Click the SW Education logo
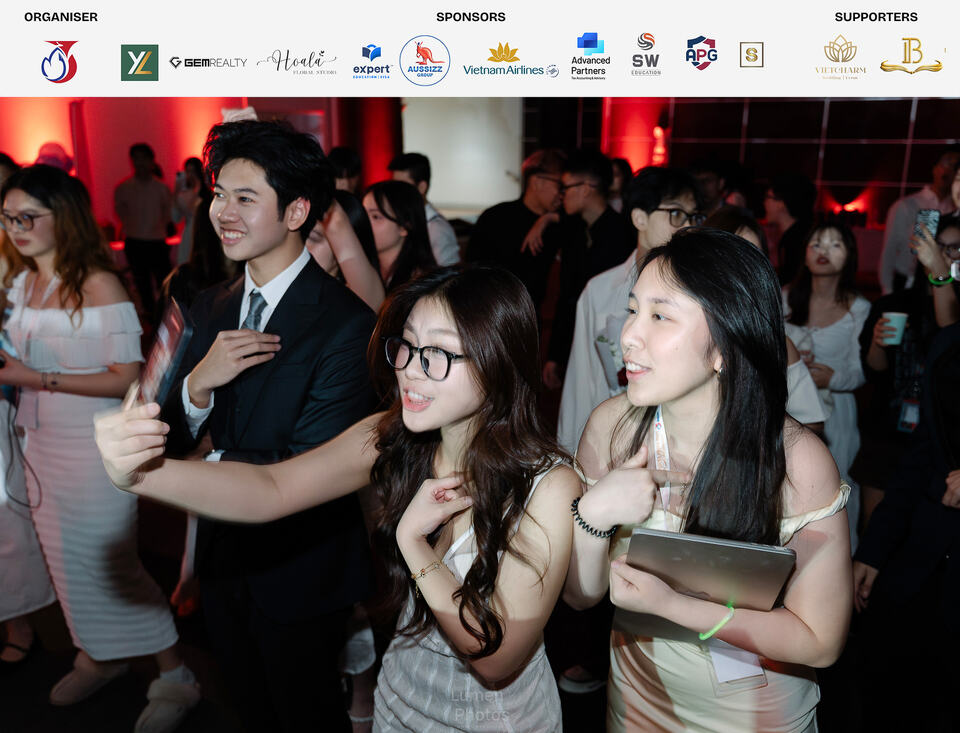Image resolution: width=960 pixels, height=733 pixels. [646, 54]
